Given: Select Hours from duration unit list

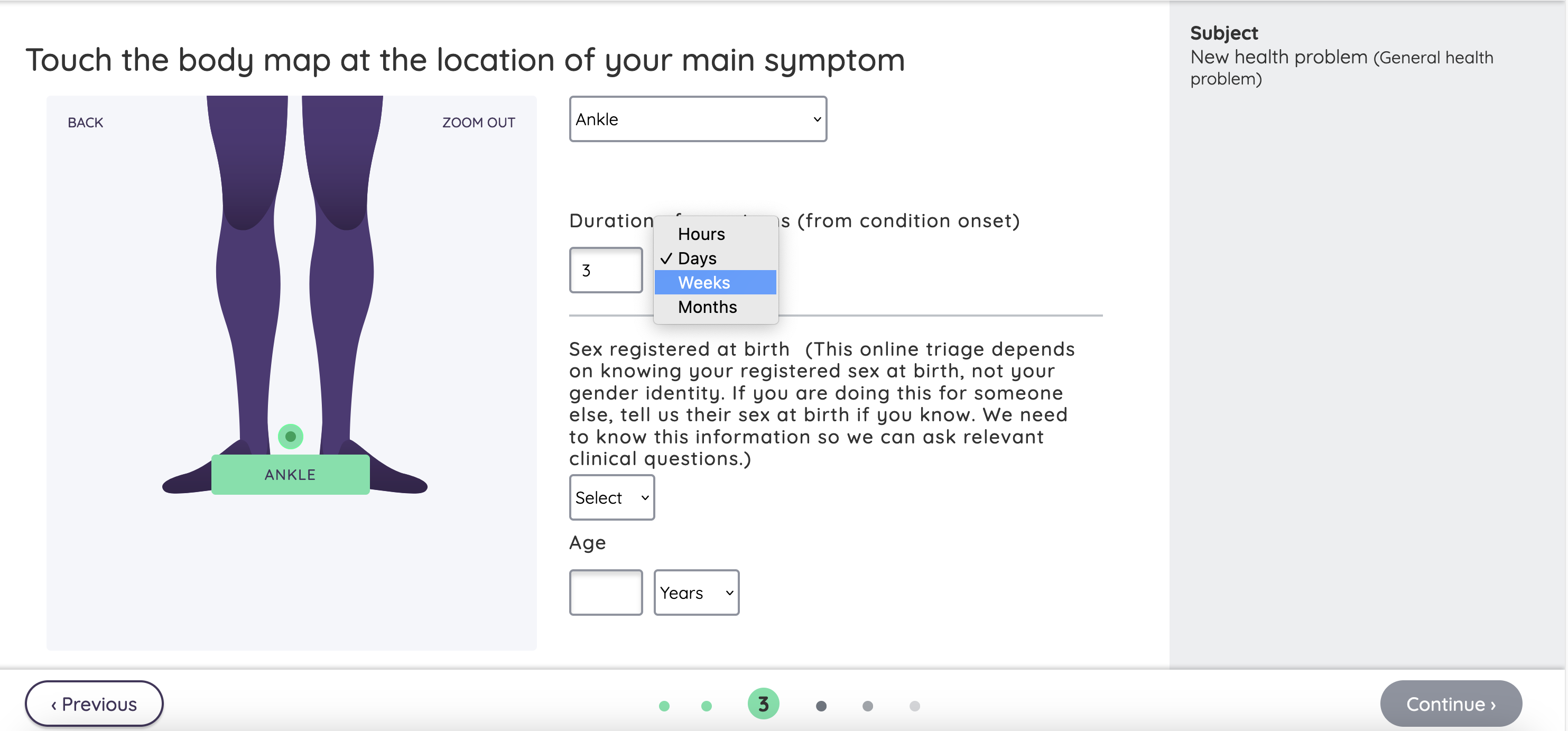Looking at the screenshot, I should [701, 234].
